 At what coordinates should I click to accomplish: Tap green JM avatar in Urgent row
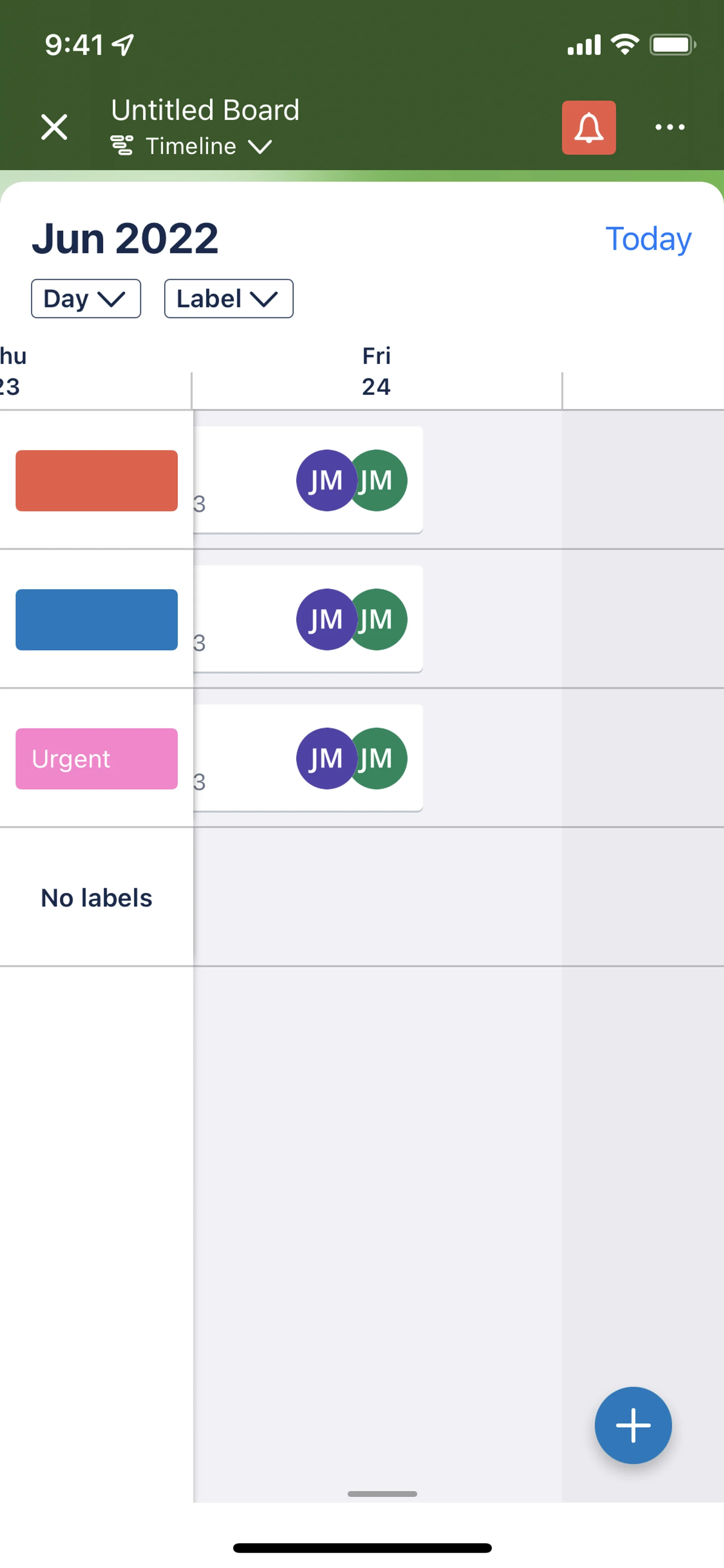click(380, 759)
